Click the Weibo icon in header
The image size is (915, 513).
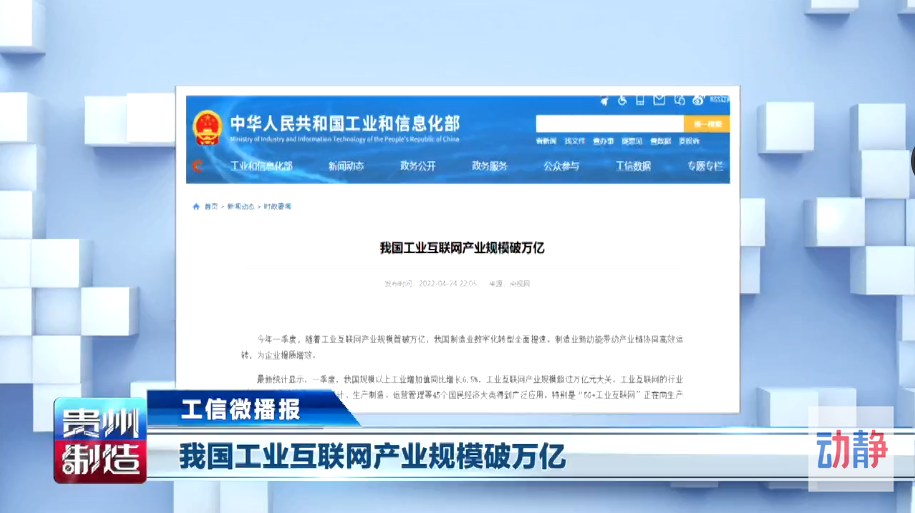(x=697, y=100)
